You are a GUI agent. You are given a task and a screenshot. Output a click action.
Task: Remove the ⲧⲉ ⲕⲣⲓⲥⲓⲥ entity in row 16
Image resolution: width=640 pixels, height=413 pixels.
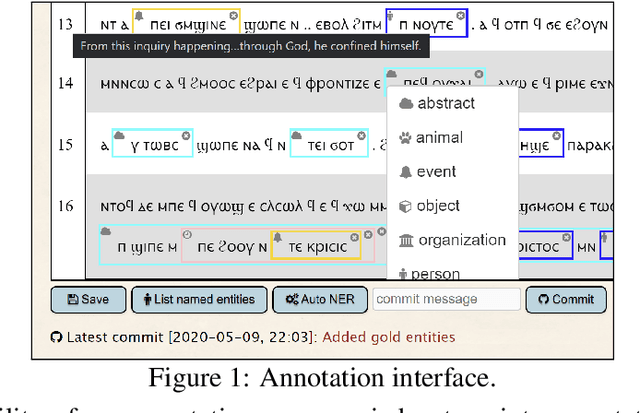coord(354,237)
